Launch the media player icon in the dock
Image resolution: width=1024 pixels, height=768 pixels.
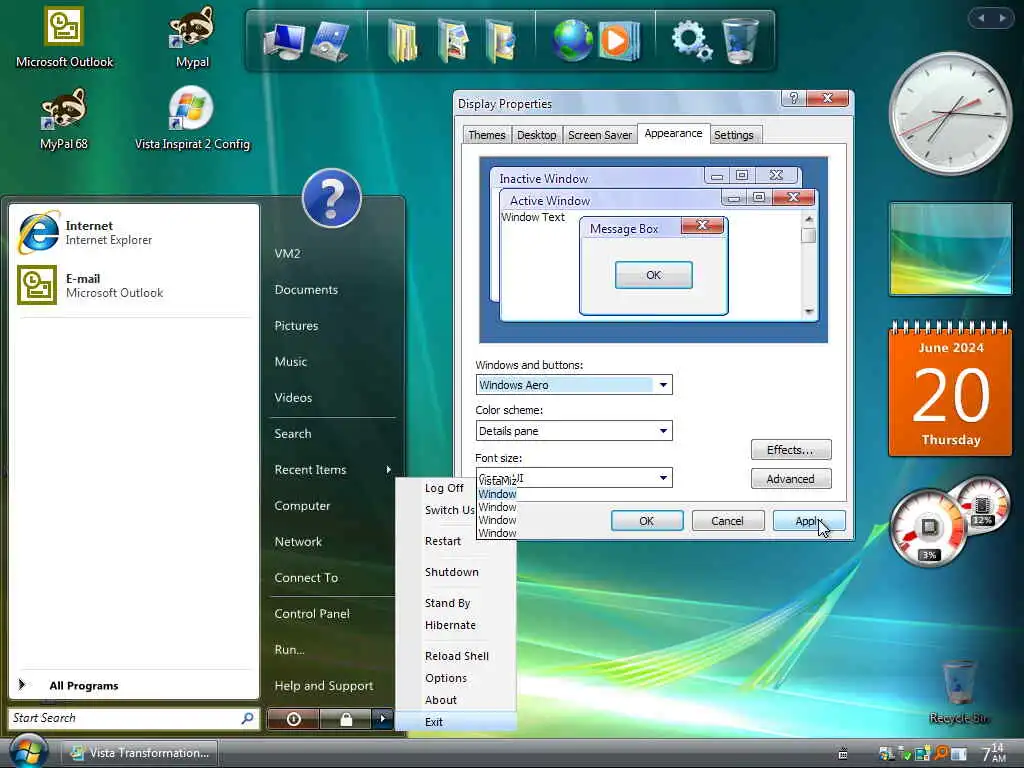tap(618, 41)
